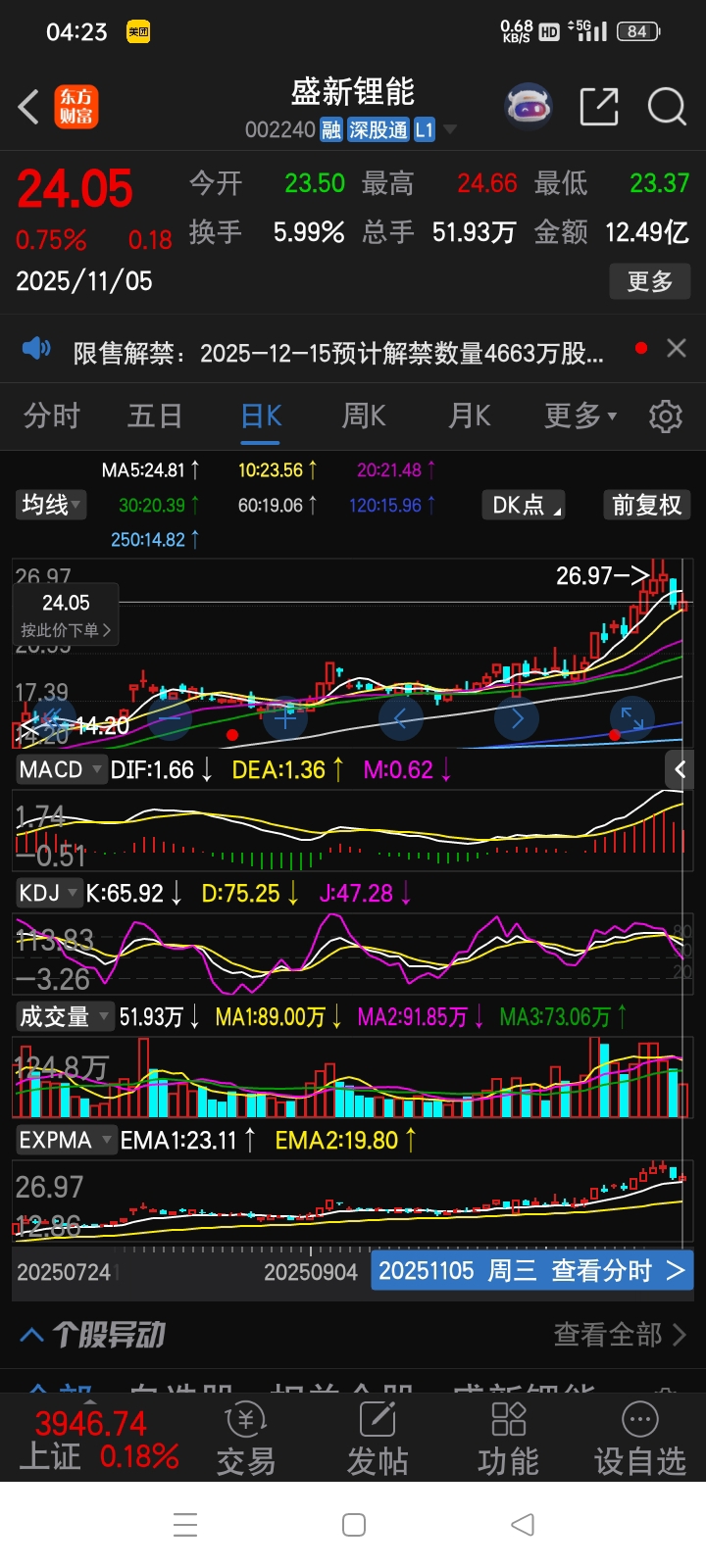This screenshot has height=1568, width=706.
Task: Tap the MA5:24.81 value
Action: [x=150, y=470]
